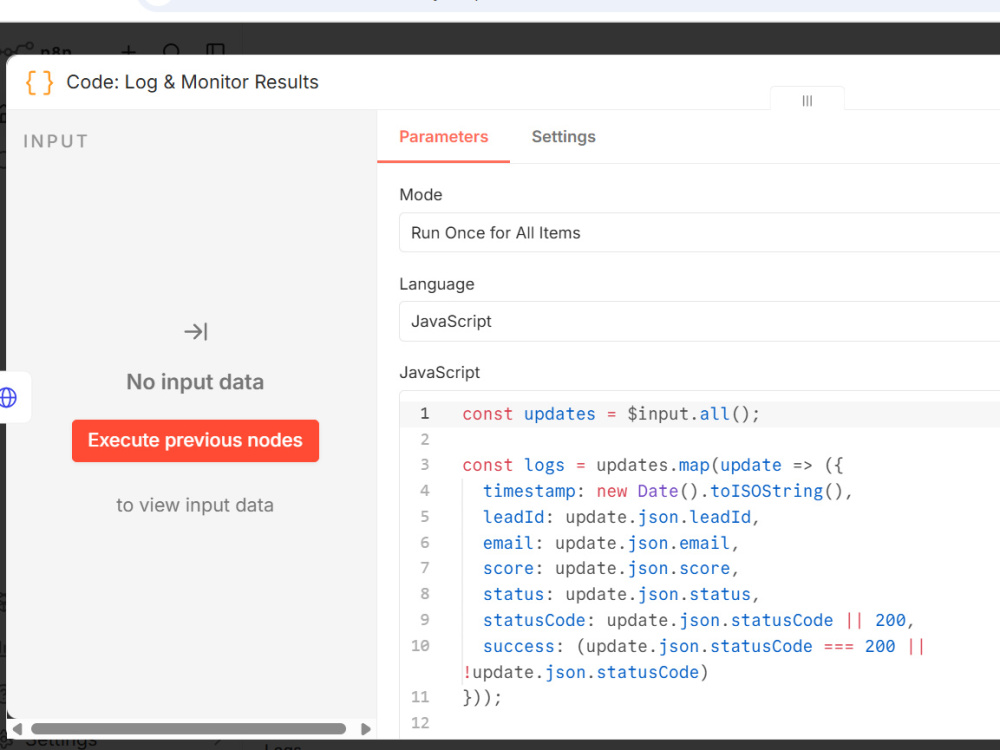Click line number 11 in gutter
The width and height of the screenshot is (1000, 750).
pyautogui.click(x=420, y=697)
